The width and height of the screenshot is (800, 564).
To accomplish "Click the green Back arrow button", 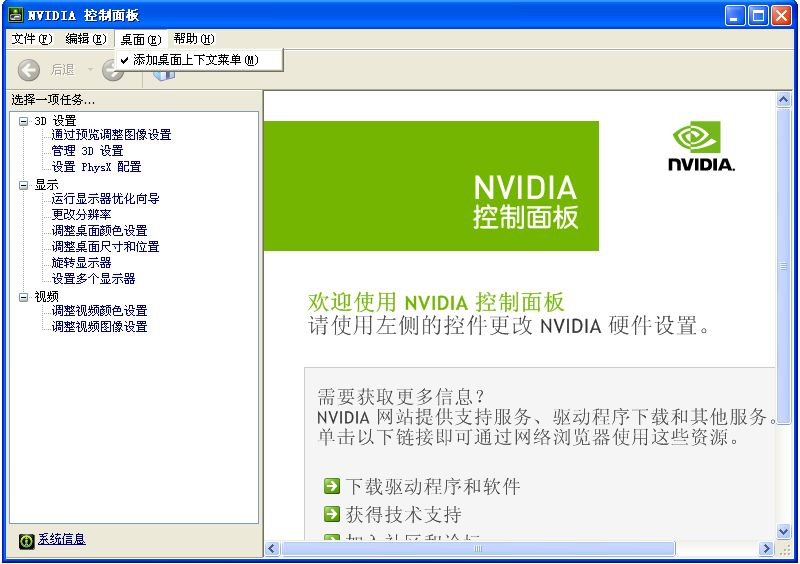I will [x=29, y=70].
